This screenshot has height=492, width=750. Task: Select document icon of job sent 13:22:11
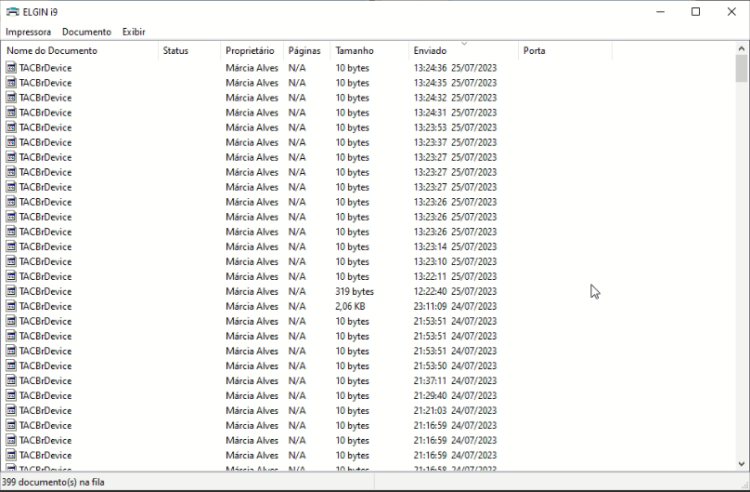pos(11,276)
